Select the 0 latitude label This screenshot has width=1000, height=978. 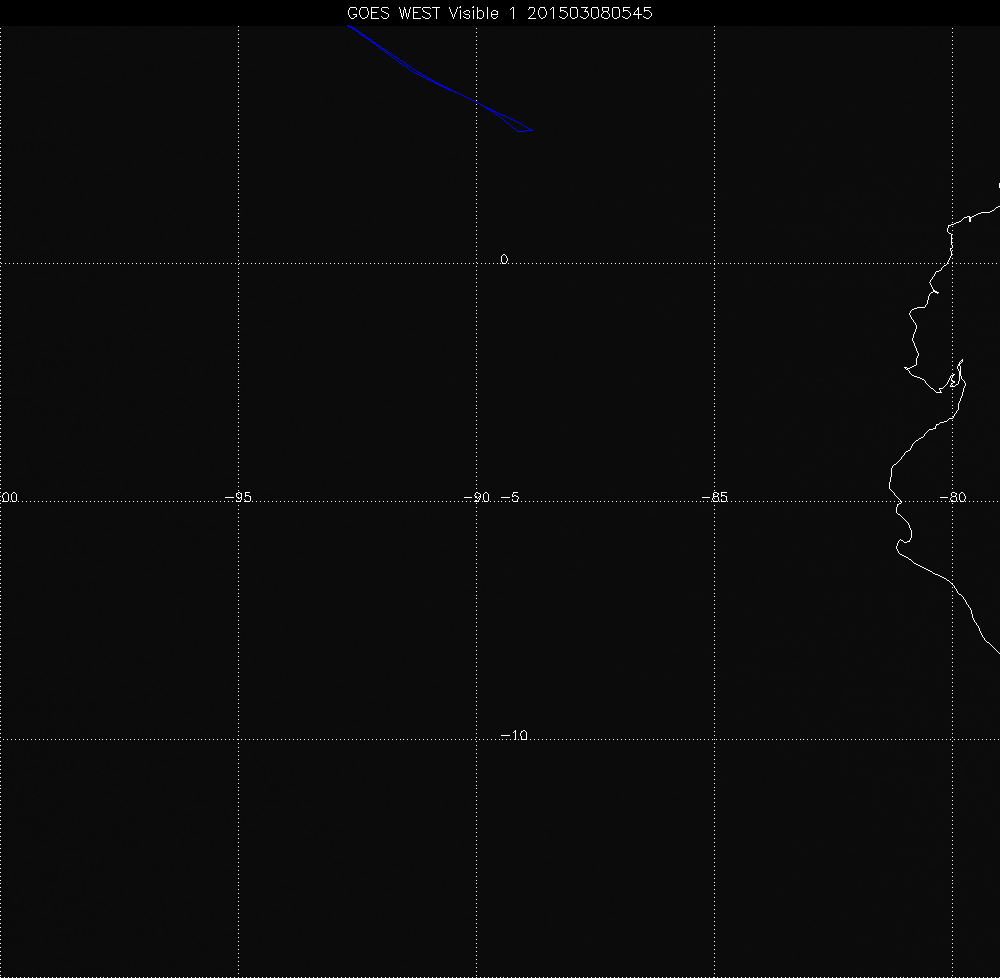pos(504,259)
